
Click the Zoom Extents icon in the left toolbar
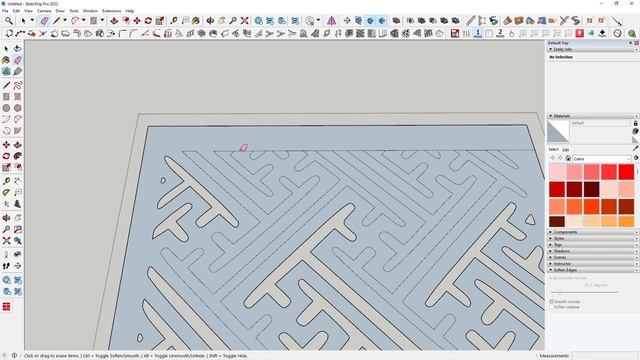click(6, 241)
